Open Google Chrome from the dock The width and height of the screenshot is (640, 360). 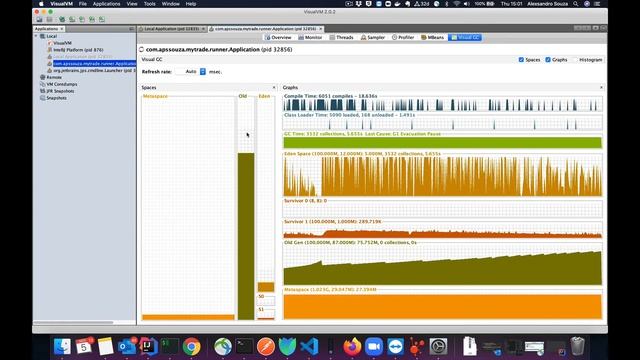[191, 347]
